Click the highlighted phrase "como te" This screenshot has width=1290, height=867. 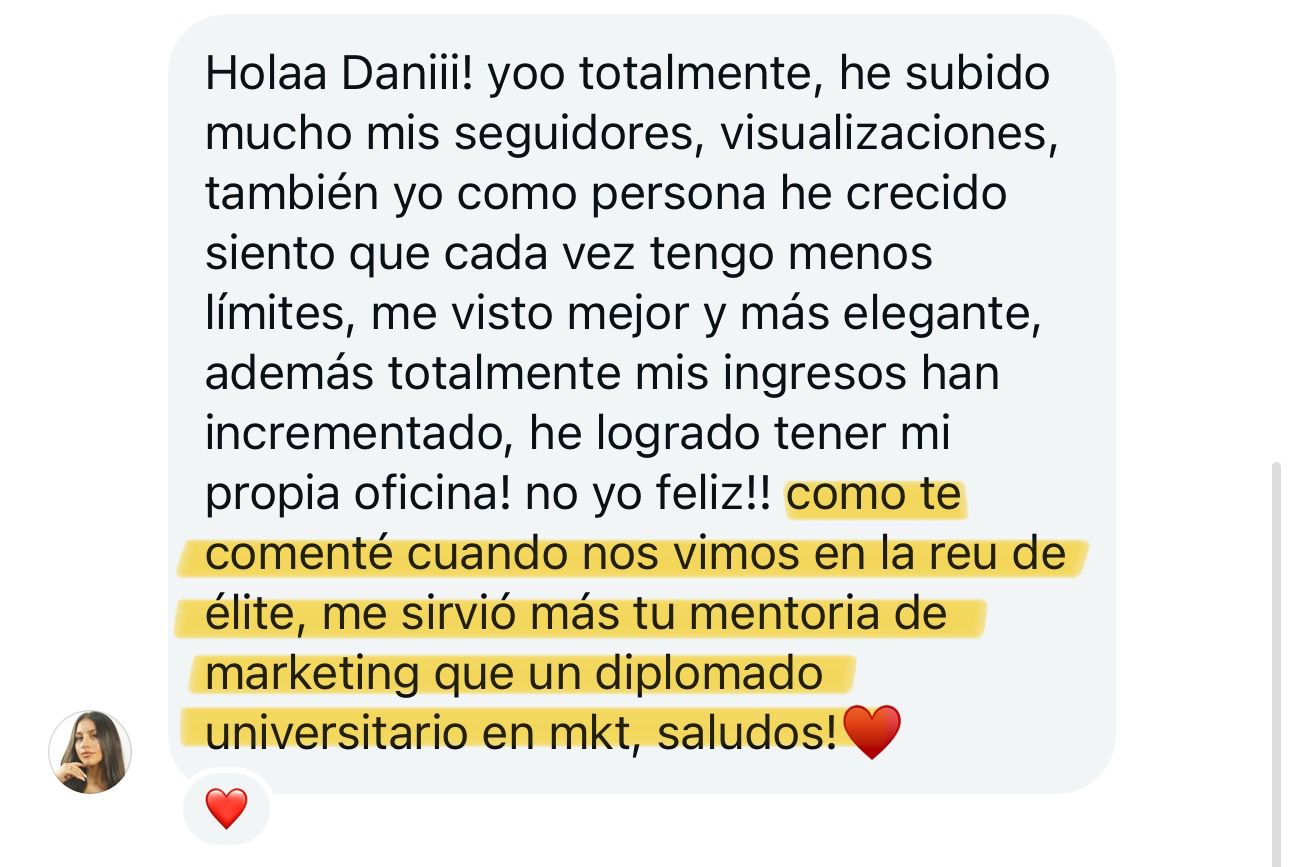point(875,496)
